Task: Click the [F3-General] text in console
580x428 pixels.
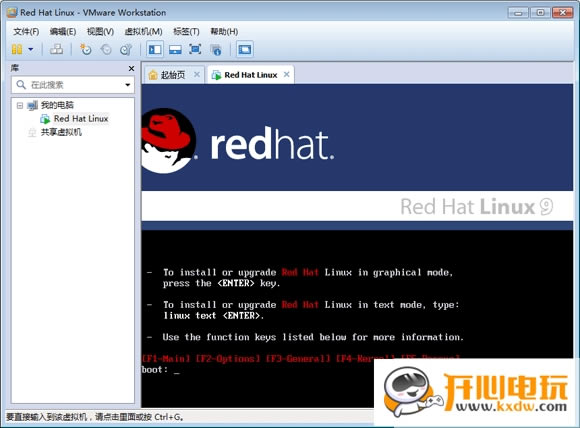Action: 298,358
